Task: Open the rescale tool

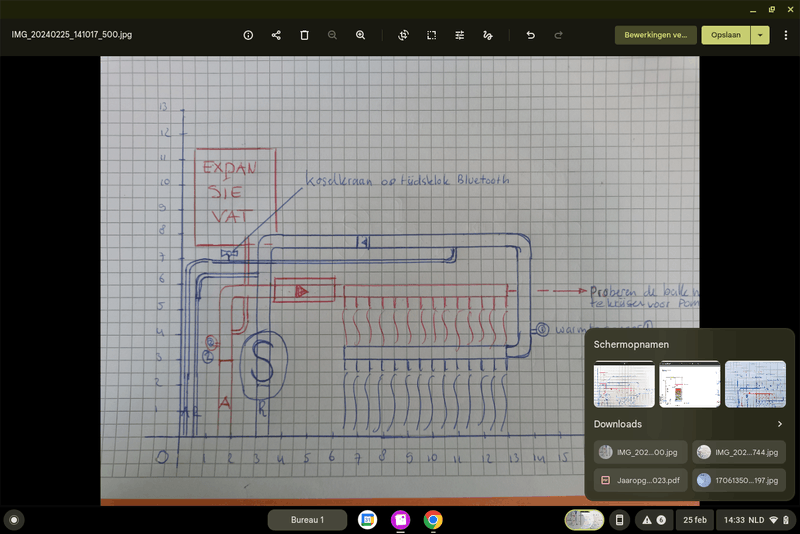Action: coord(431,35)
